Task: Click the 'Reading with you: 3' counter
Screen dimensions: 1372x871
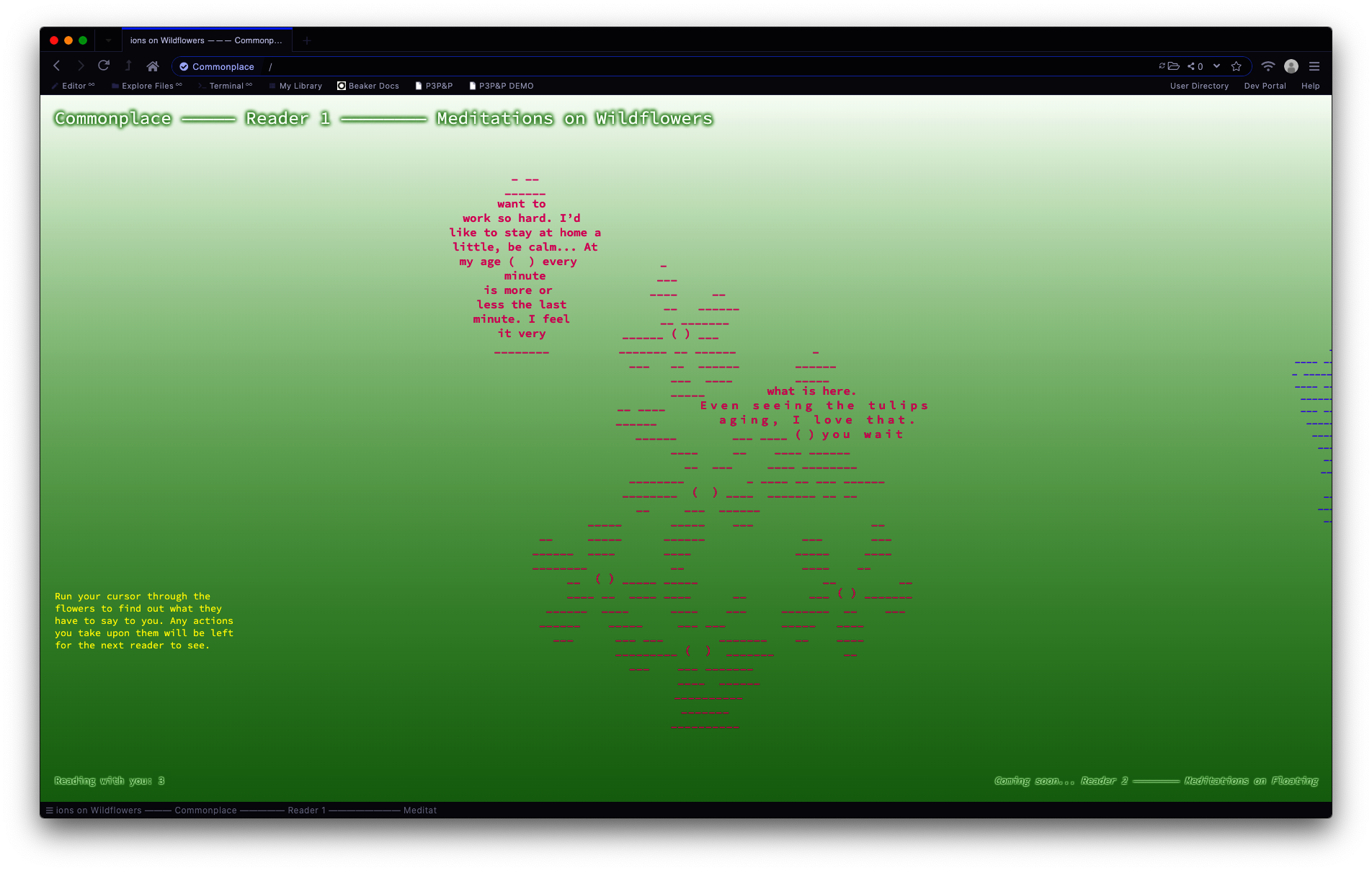Action: [110, 781]
